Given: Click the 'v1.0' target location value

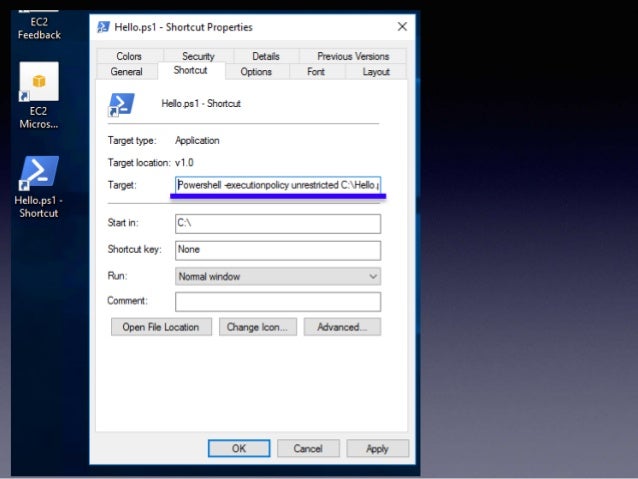Looking at the screenshot, I should [184, 163].
